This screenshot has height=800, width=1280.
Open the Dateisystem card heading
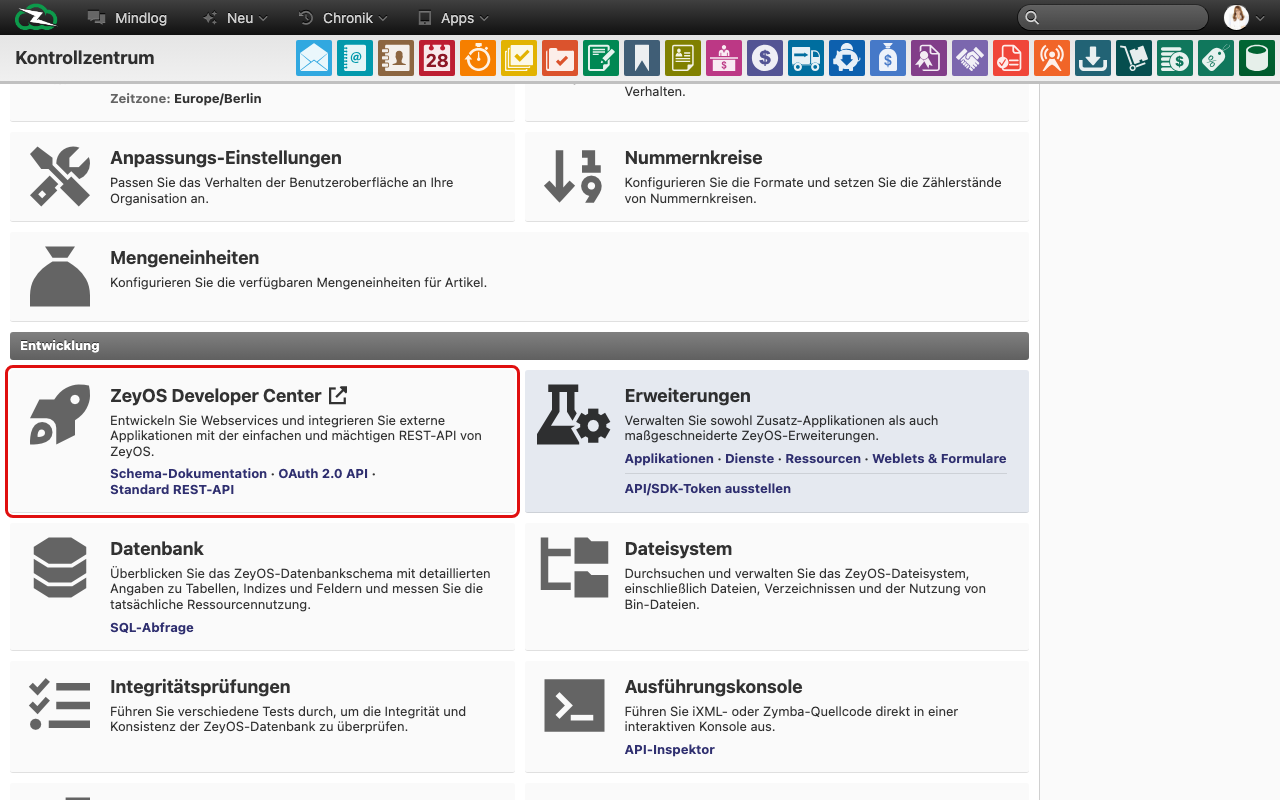pos(678,549)
